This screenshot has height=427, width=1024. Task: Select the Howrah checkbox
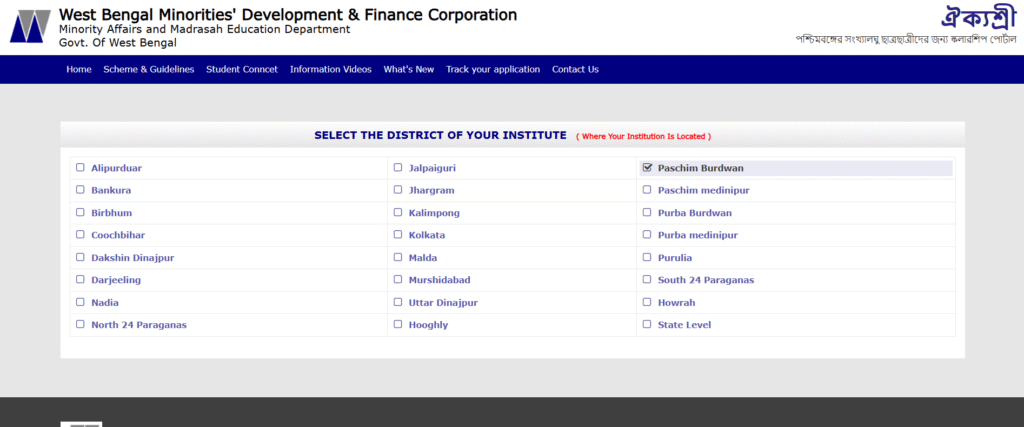pos(647,302)
